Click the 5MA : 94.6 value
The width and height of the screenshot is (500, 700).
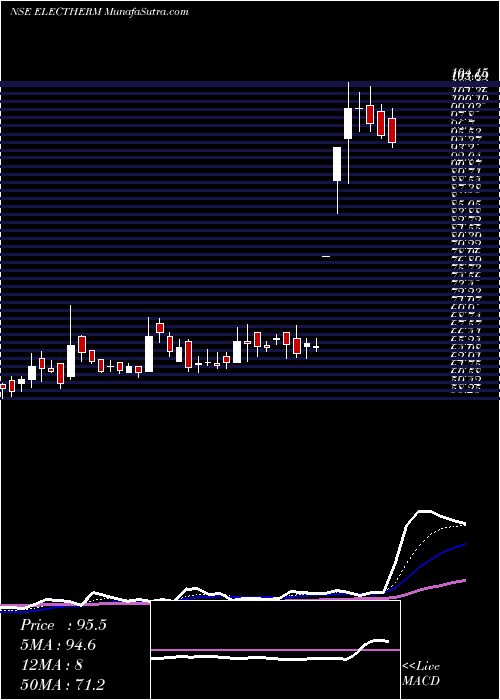pos(58,645)
